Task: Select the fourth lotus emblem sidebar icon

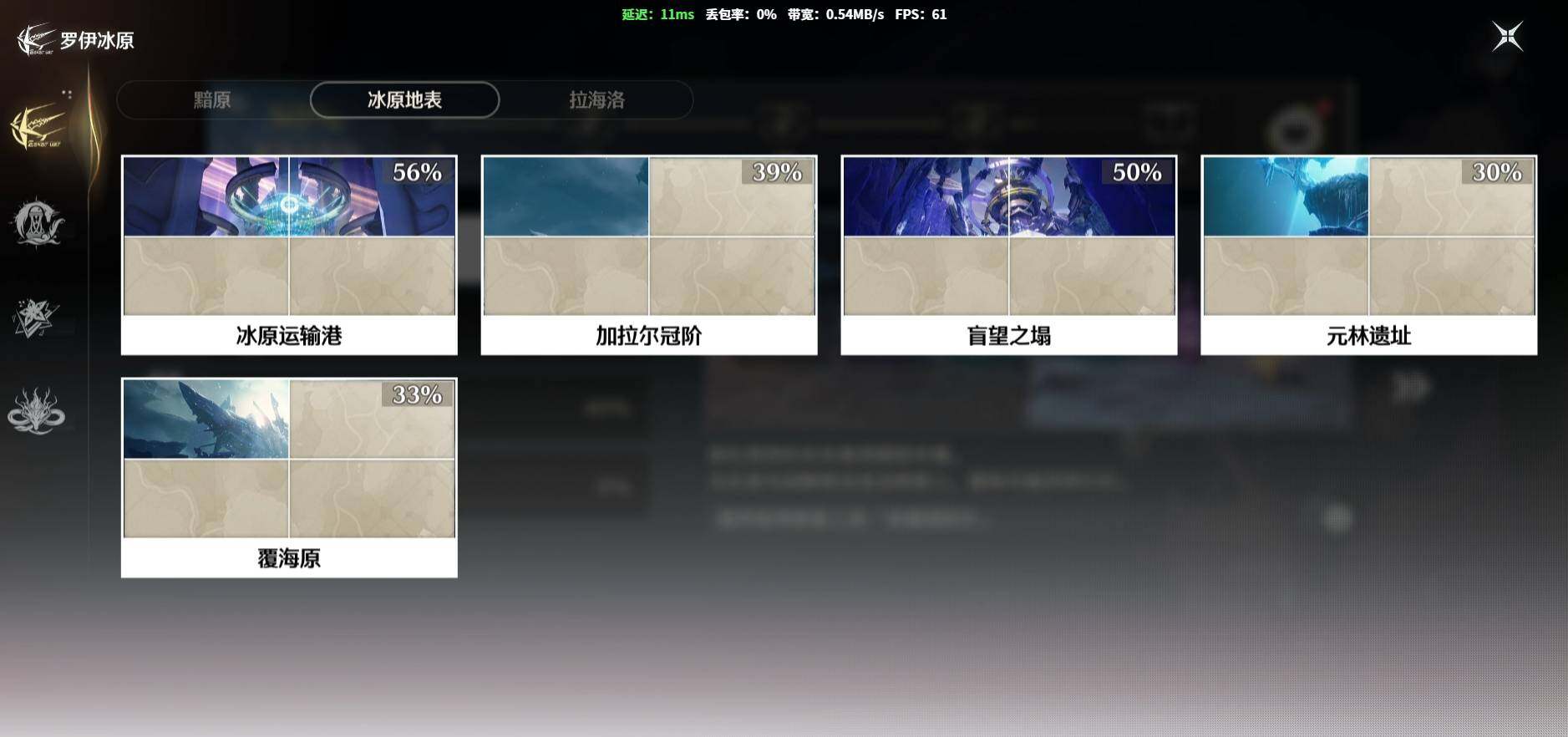Action: pos(36,410)
